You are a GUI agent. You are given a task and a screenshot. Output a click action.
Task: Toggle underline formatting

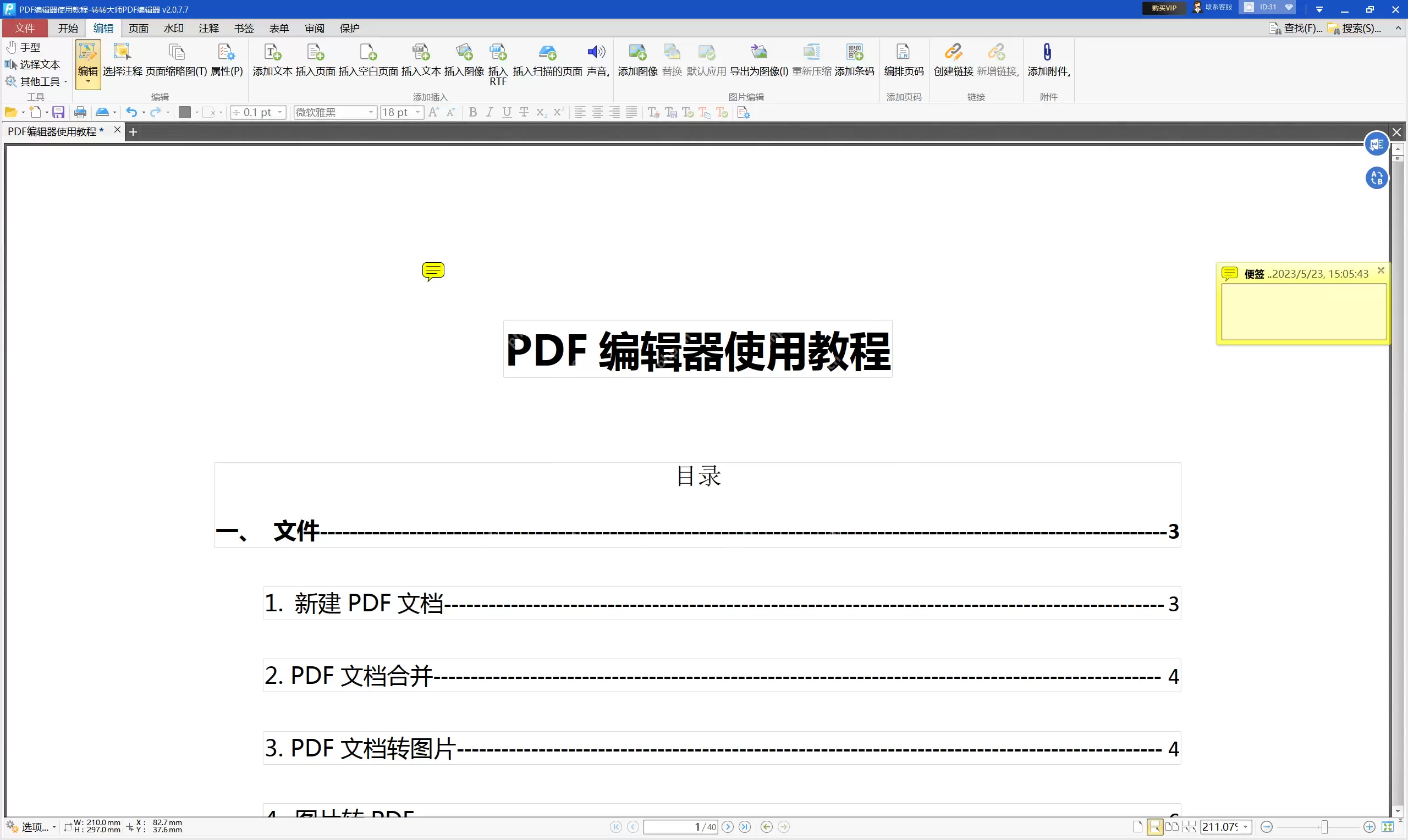coord(507,112)
